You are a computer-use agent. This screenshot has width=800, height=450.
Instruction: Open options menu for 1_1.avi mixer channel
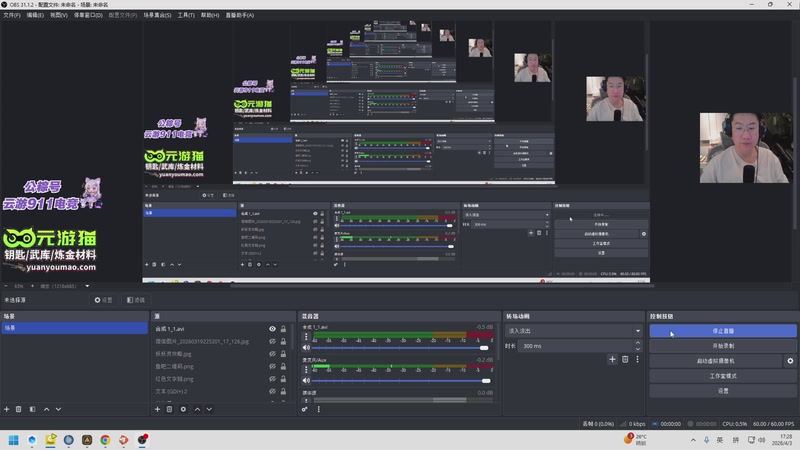coord(306,337)
